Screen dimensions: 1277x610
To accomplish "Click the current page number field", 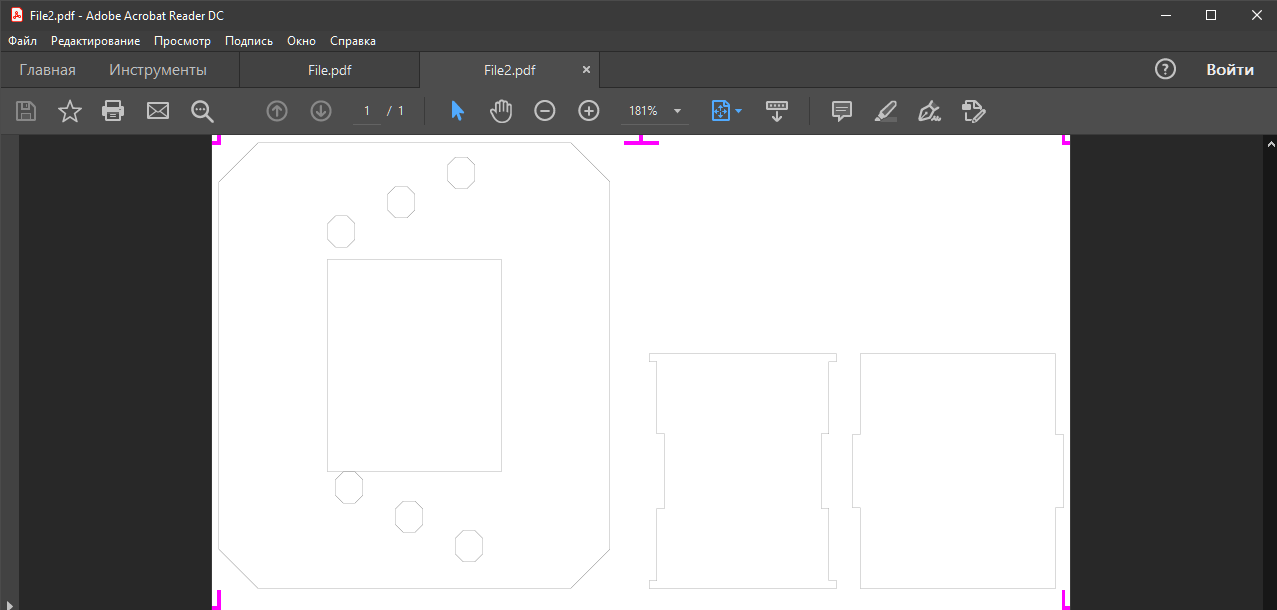I will [367, 111].
